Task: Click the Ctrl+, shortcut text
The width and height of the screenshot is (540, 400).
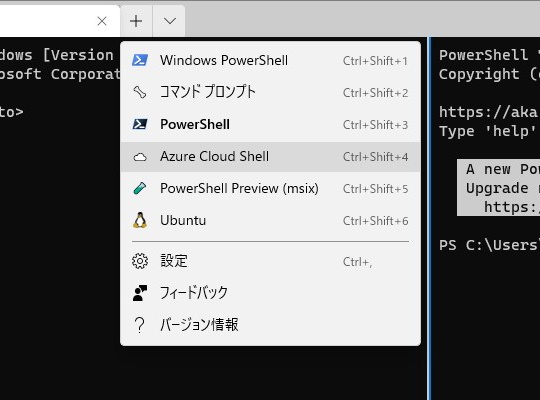Action: tap(357, 262)
